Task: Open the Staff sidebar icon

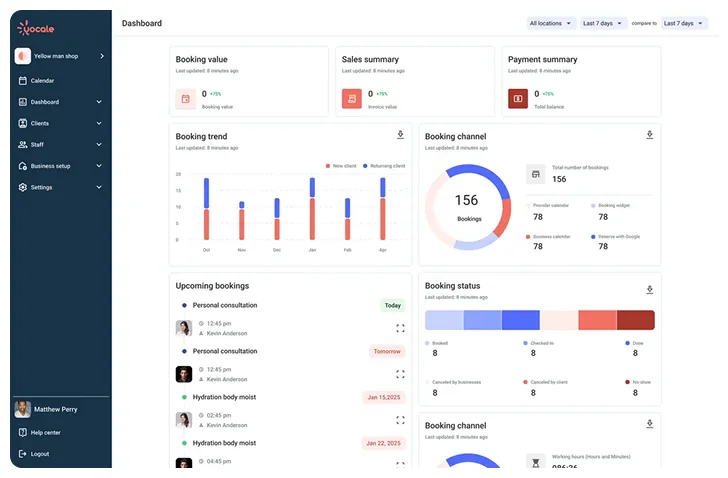Action: click(x=22, y=145)
